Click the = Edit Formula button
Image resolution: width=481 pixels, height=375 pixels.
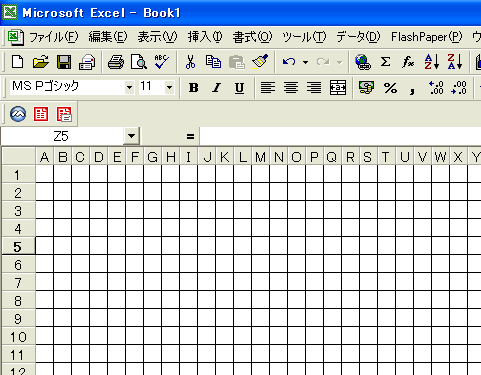pos(190,136)
